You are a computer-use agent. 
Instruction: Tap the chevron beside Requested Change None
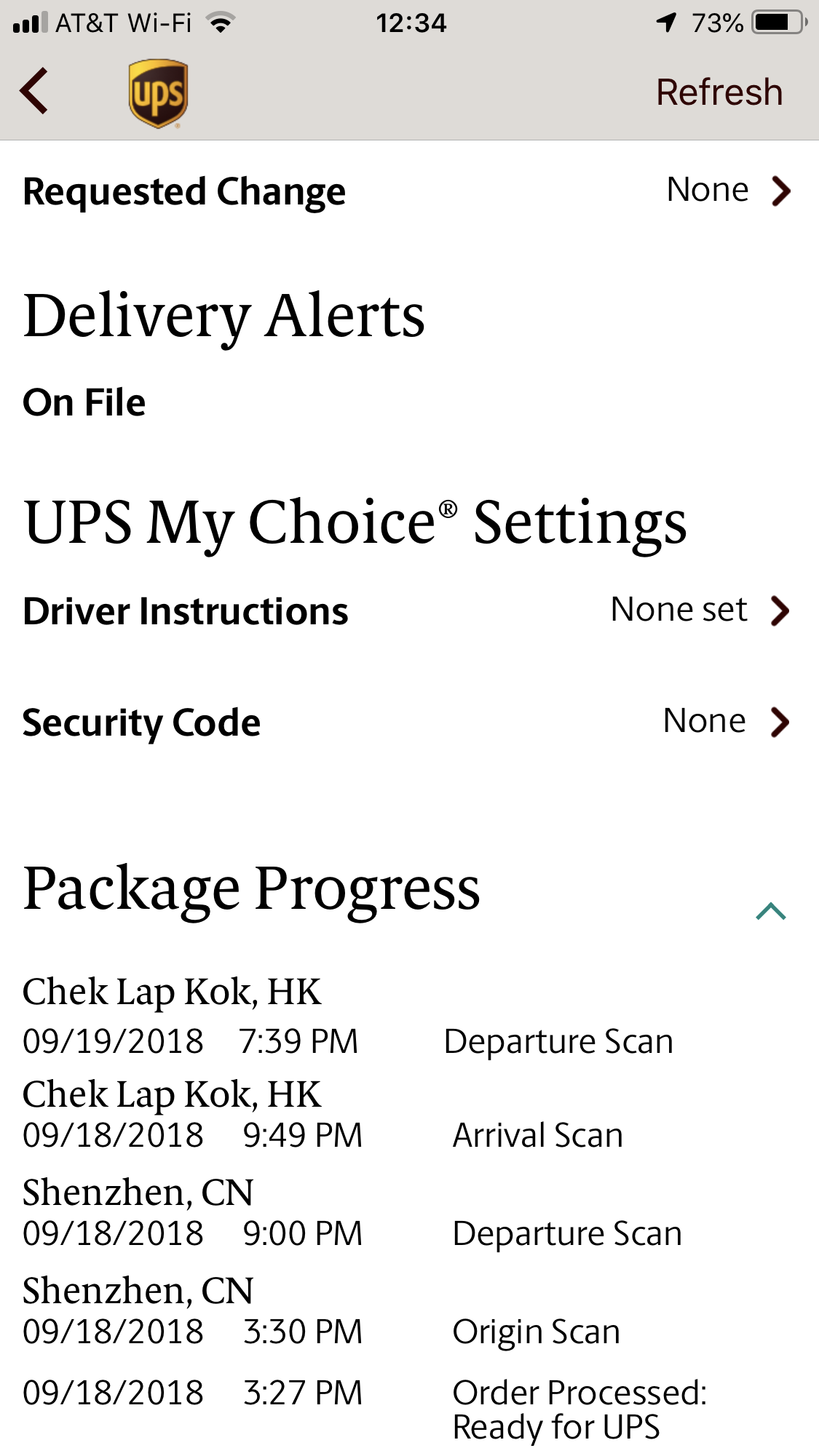tap(781, 191)
